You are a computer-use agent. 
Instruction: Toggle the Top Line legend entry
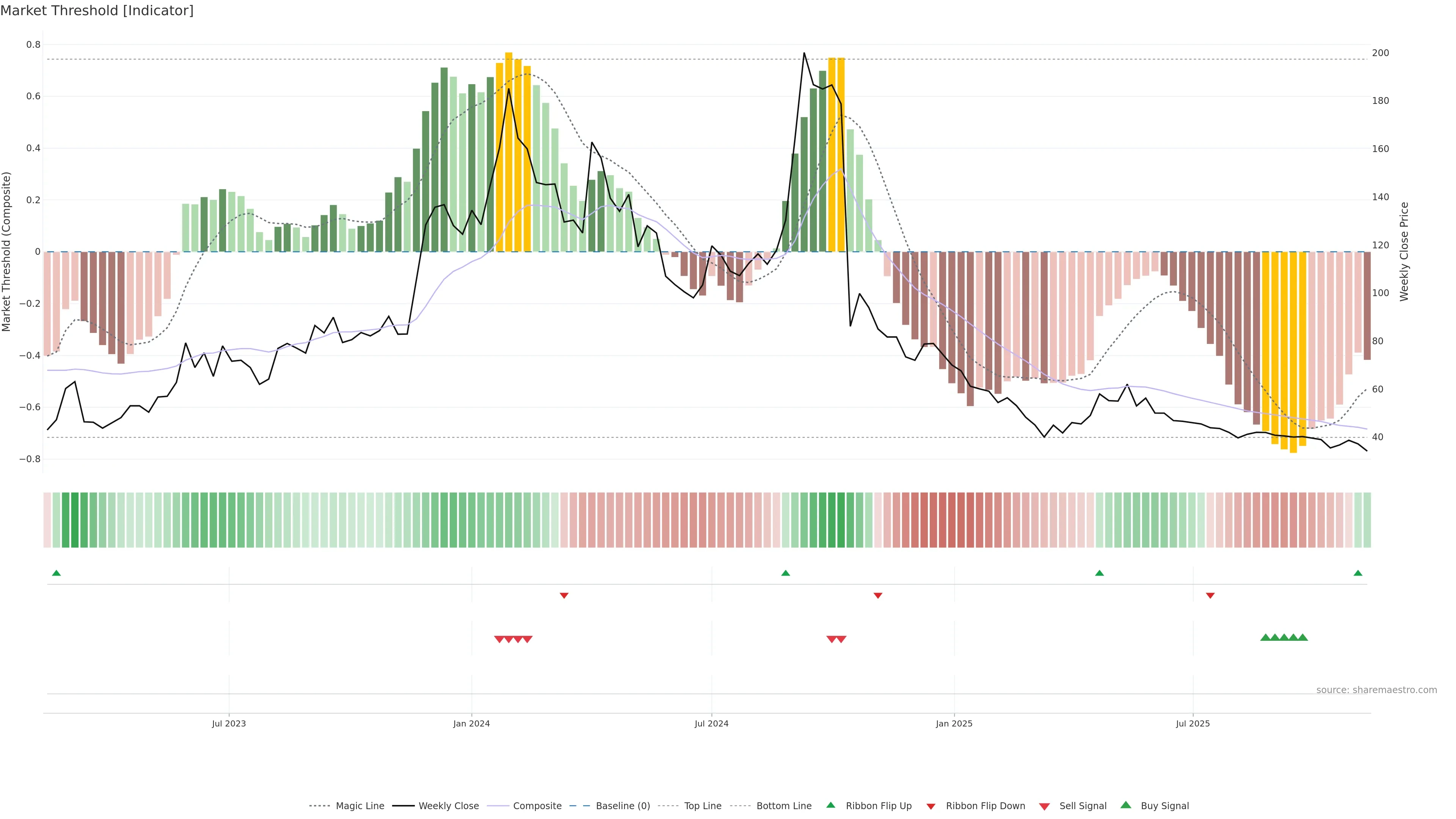click(703, 806)
